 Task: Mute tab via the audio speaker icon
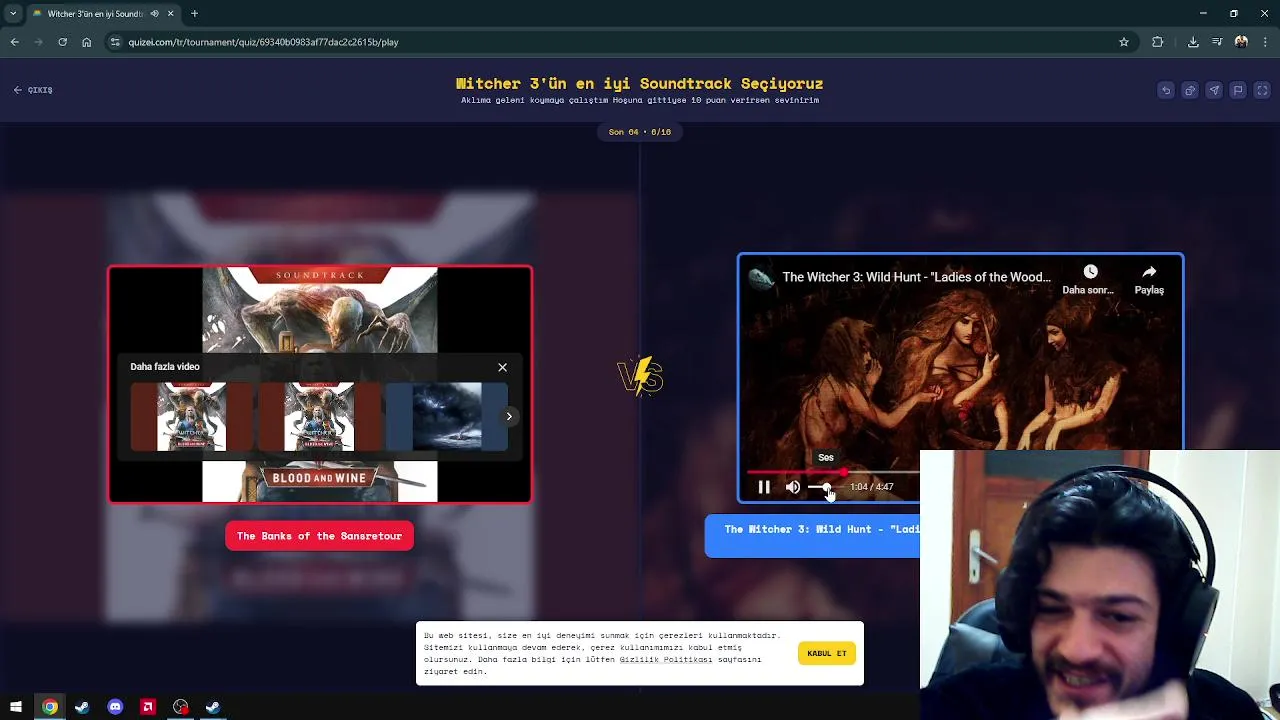(154, 14)
